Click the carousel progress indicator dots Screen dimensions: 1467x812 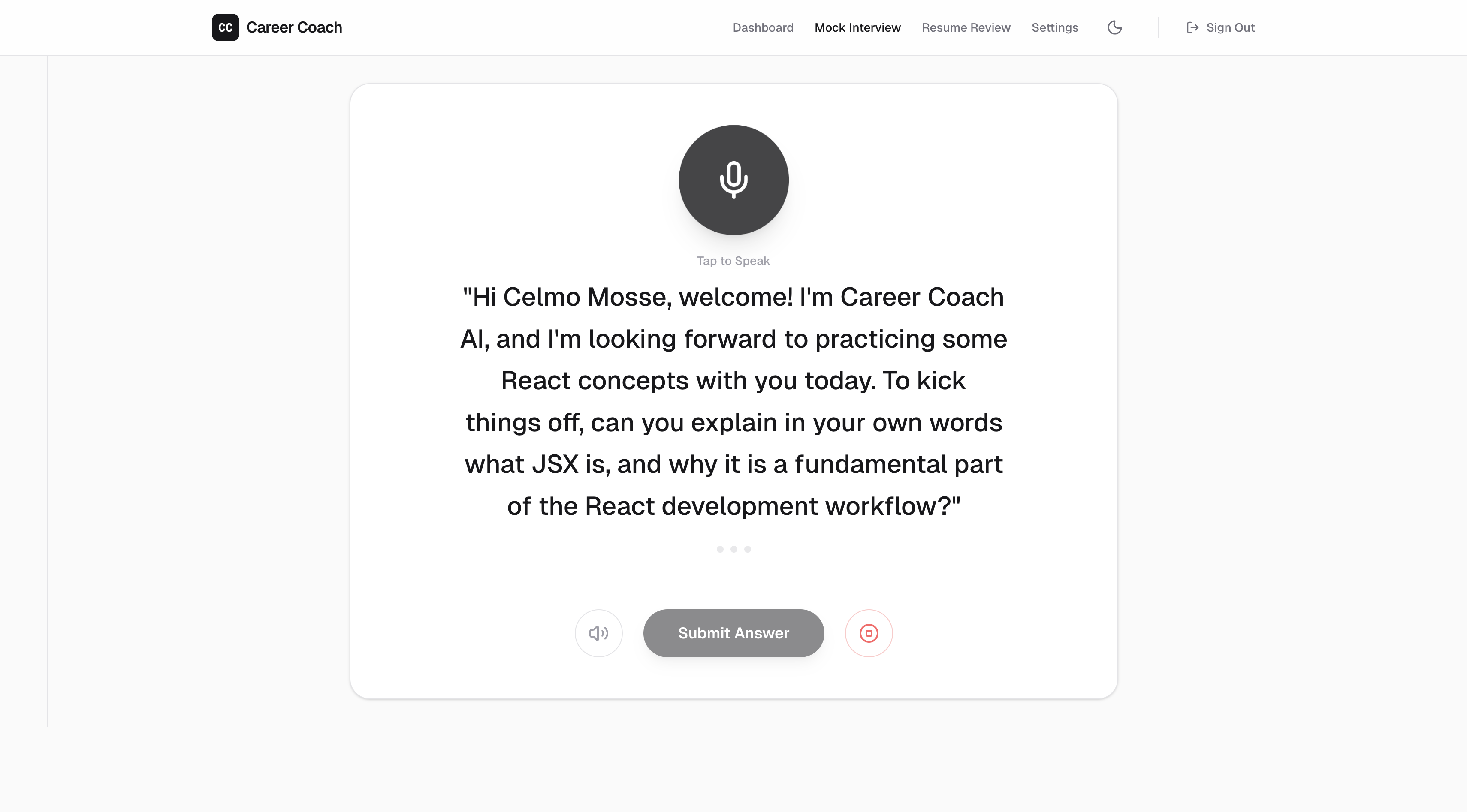(733, 549)
